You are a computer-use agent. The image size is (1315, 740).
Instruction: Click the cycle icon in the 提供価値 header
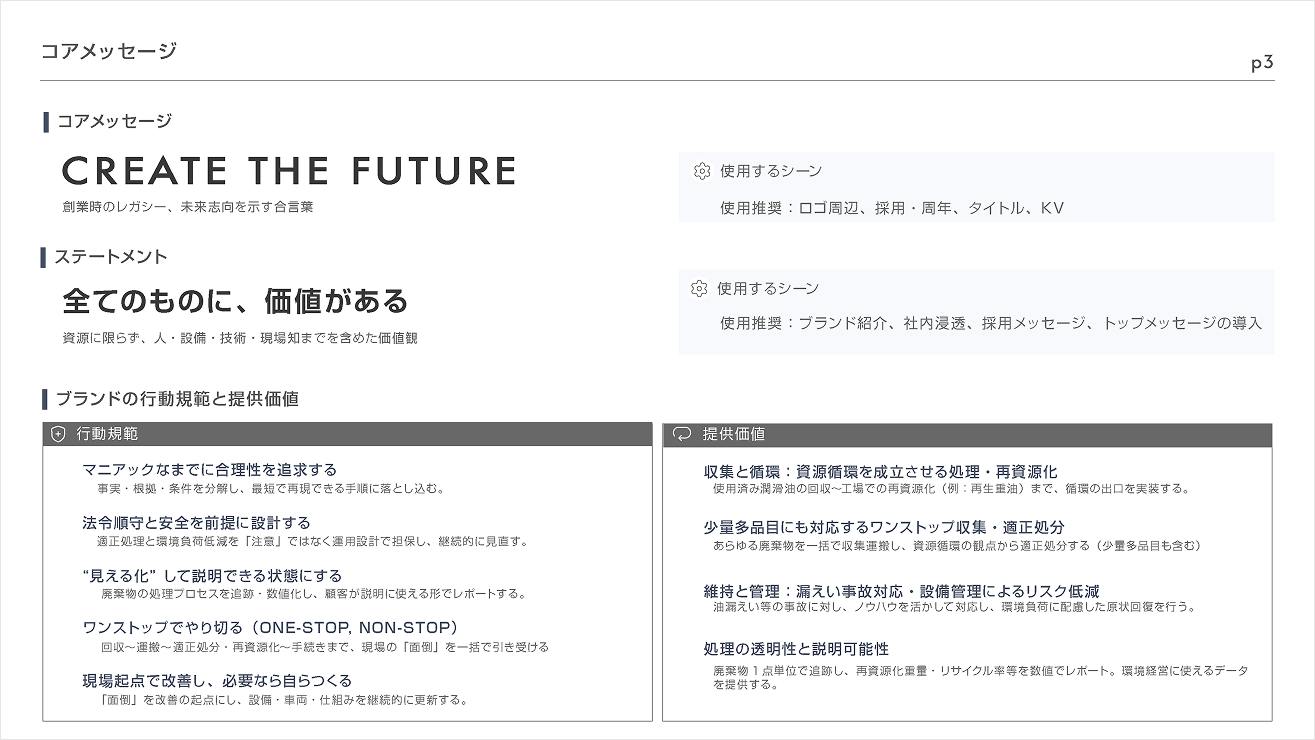point(682,434)
